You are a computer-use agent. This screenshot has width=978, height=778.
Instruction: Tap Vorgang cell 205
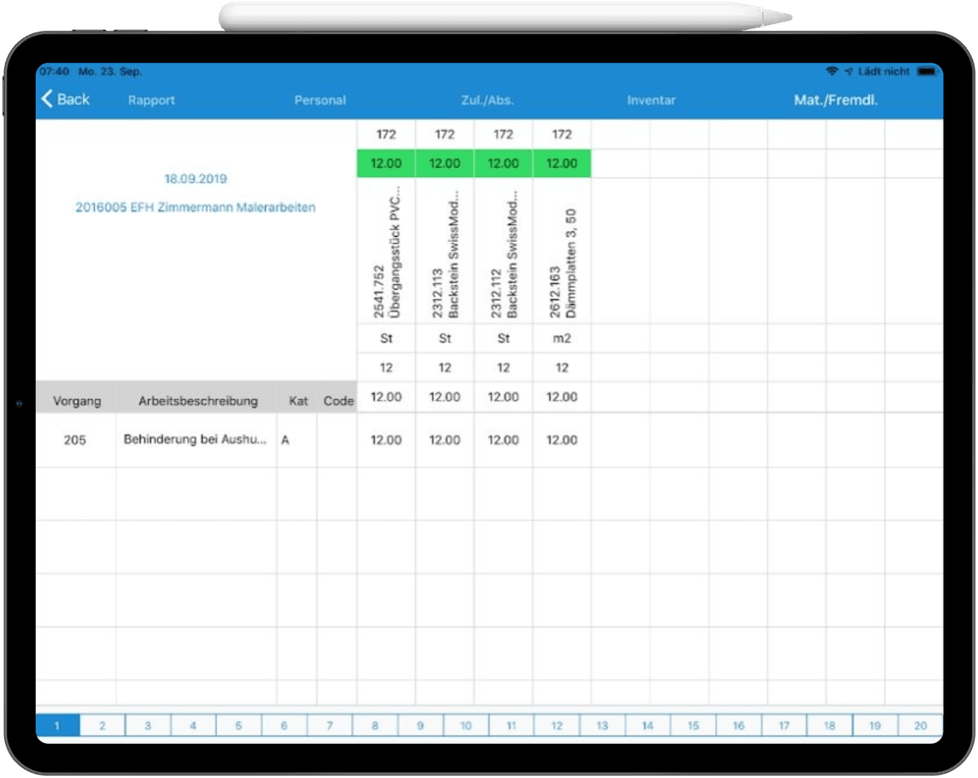(x=75, y=440)
